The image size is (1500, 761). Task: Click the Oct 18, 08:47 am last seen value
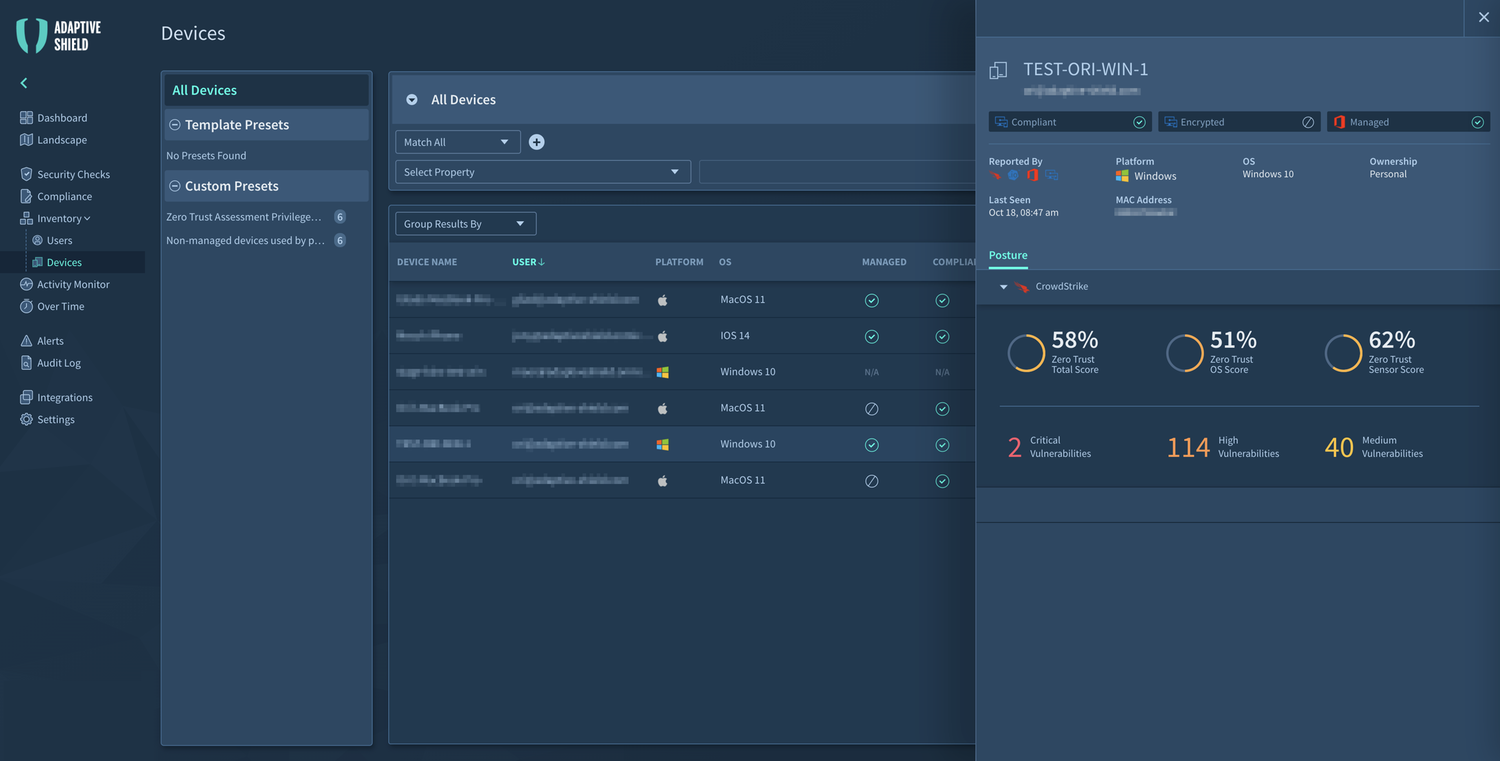(1024, 213)
